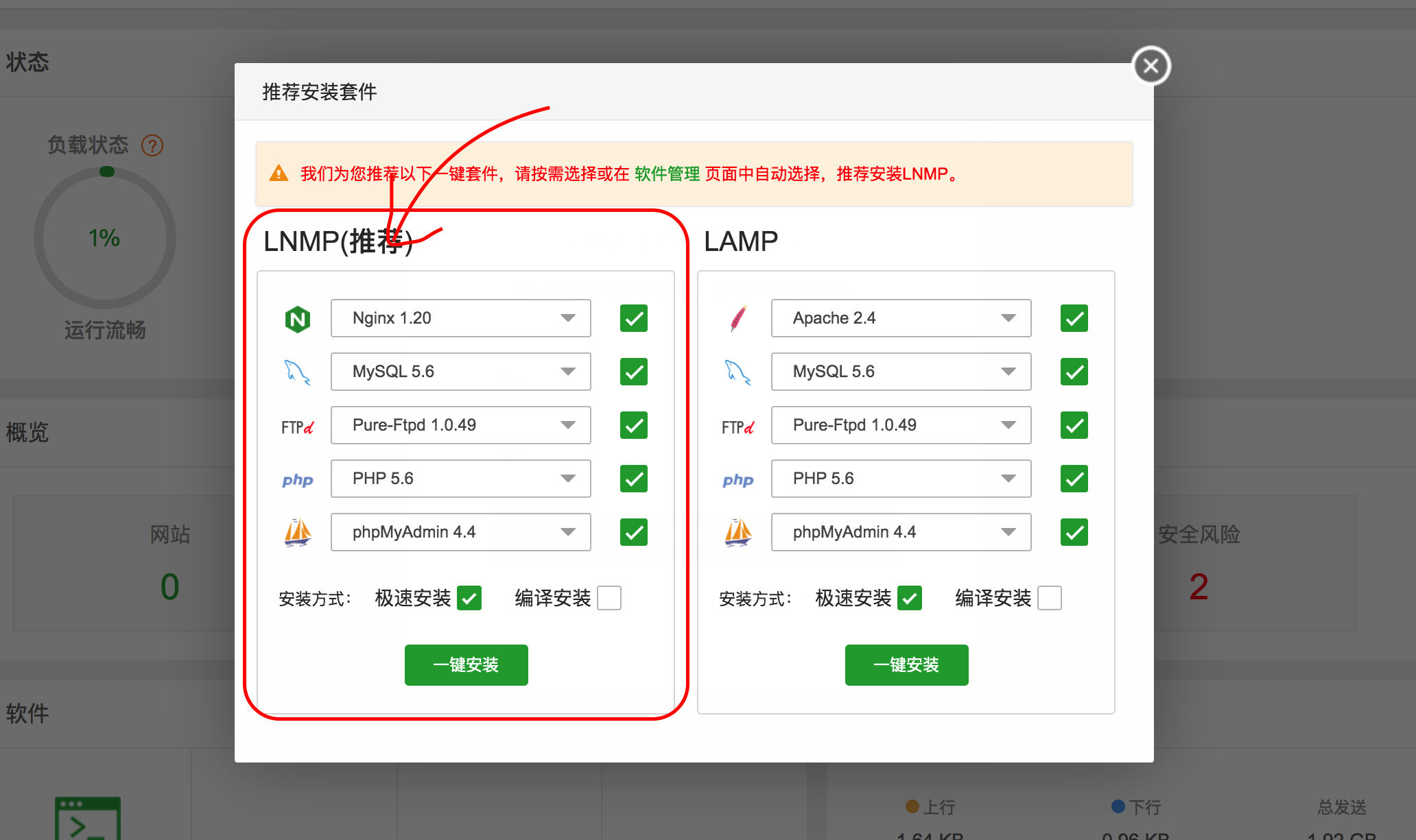Screen dimensions: 1416x840
Task: Click the phpMyAdmin sailboat icon in LNMP
Action: pos(298,533)
